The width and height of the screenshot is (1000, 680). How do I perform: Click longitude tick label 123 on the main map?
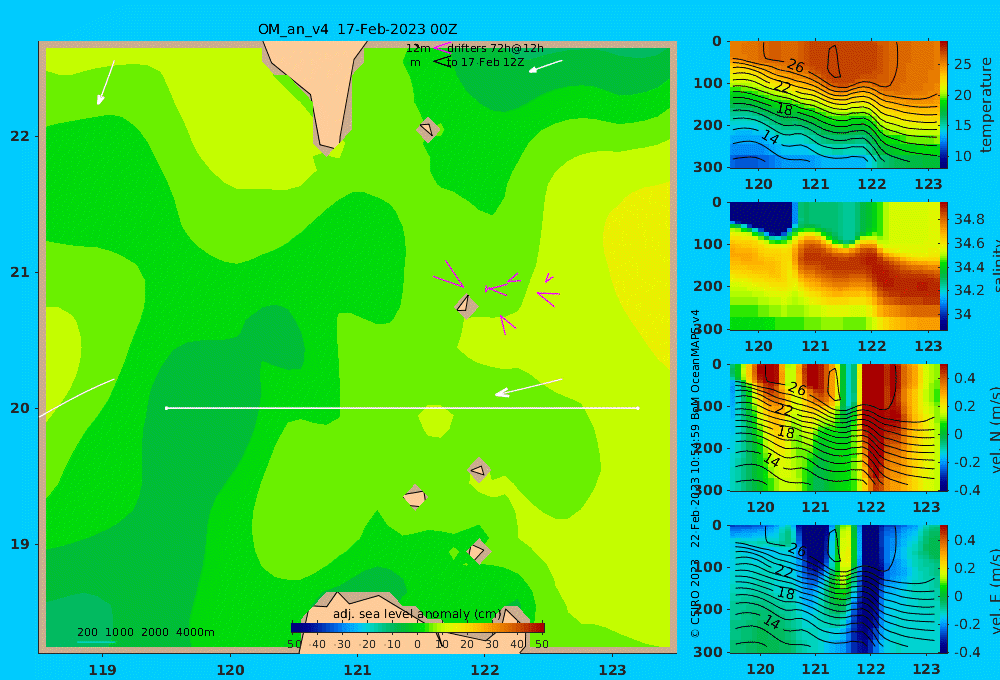[613, 670]
